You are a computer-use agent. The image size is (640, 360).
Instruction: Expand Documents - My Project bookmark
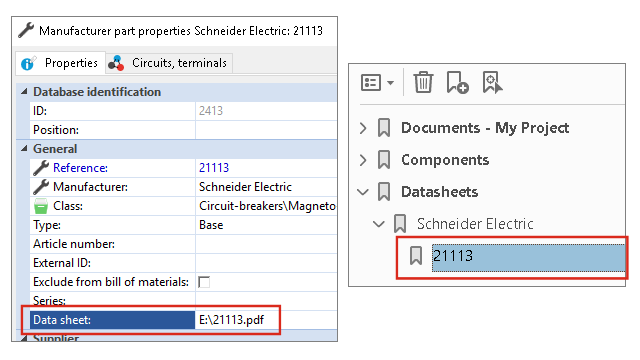(x=363, y=128)
